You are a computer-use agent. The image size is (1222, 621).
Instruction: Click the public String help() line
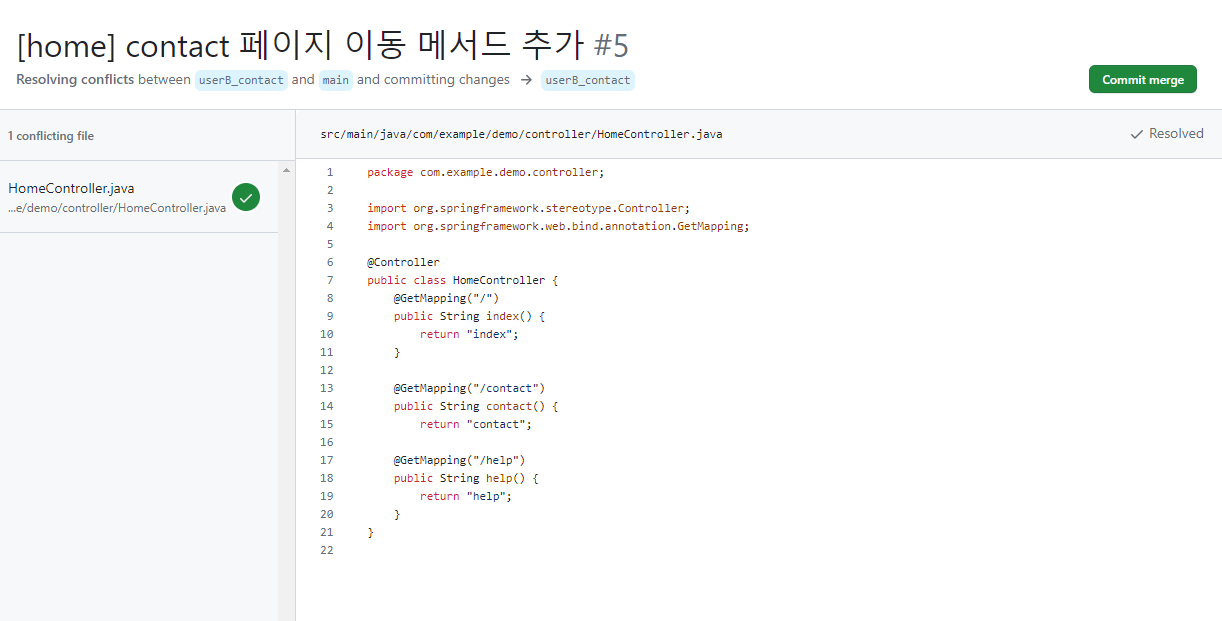[x=466, y=478]
